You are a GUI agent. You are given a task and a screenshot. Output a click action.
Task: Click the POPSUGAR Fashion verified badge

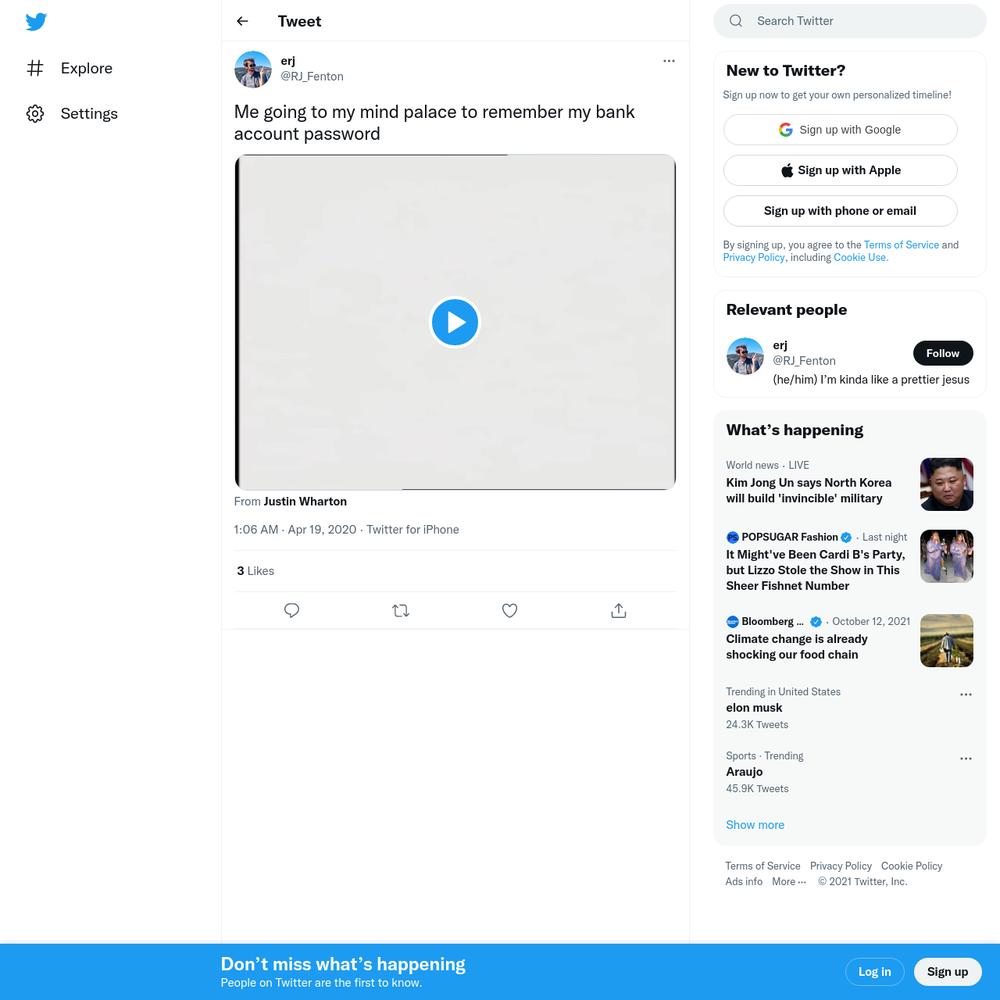(x=846, y=538)
